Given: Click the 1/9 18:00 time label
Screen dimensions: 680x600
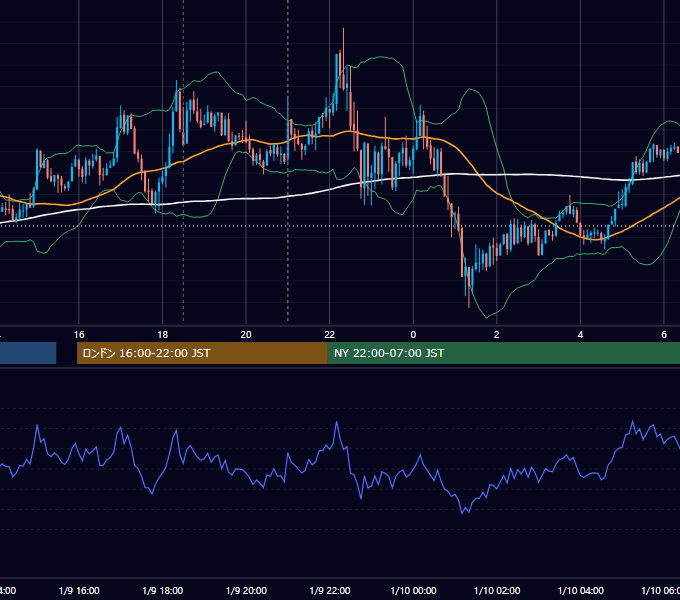Looking at the screenshot, I should pyautogui.click(x=163, y=590).
